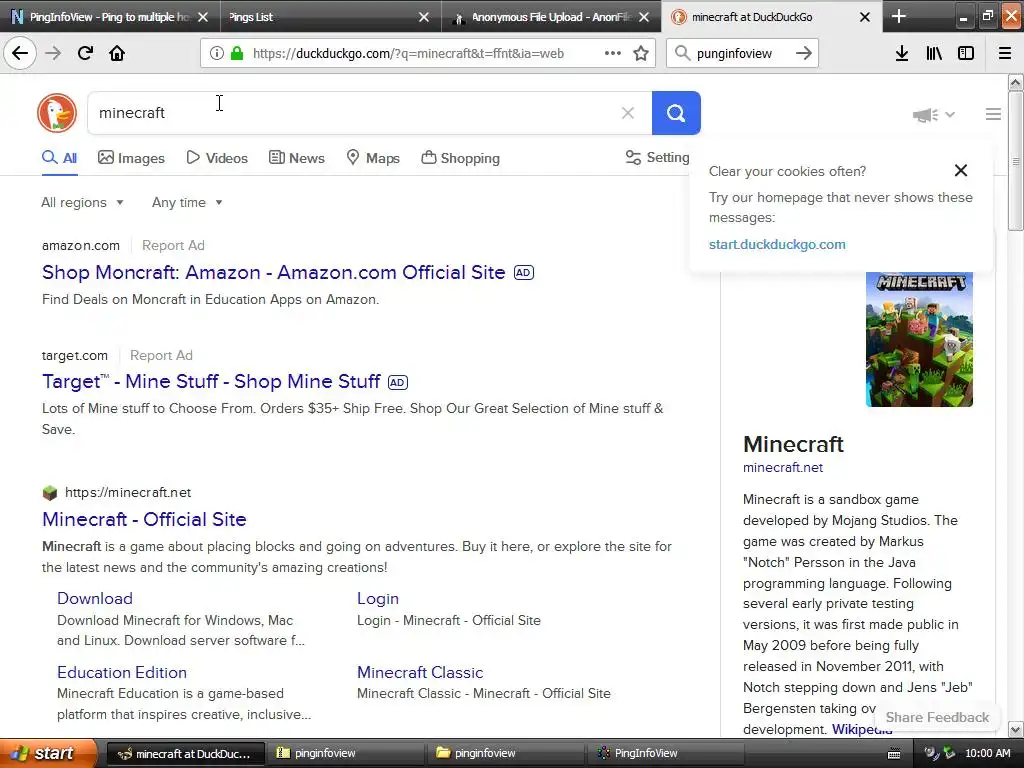Viewport: 1024px width, 768px height.
Task: Click the Minecraft cover art thumbnail
Action: click(919, 339)
